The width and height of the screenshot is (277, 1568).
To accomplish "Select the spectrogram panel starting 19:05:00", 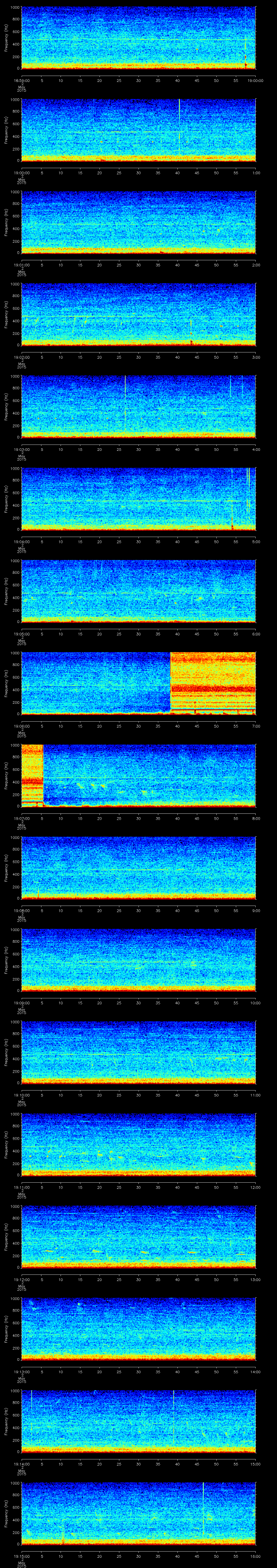I will [x=138, y=591].
